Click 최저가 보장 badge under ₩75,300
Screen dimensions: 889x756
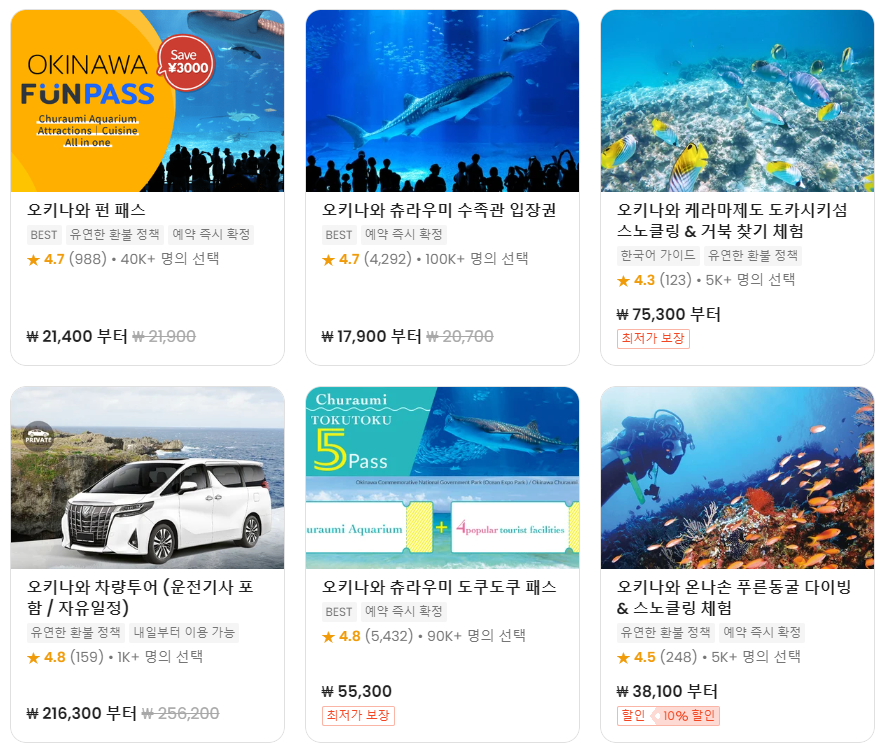point(653,339)
